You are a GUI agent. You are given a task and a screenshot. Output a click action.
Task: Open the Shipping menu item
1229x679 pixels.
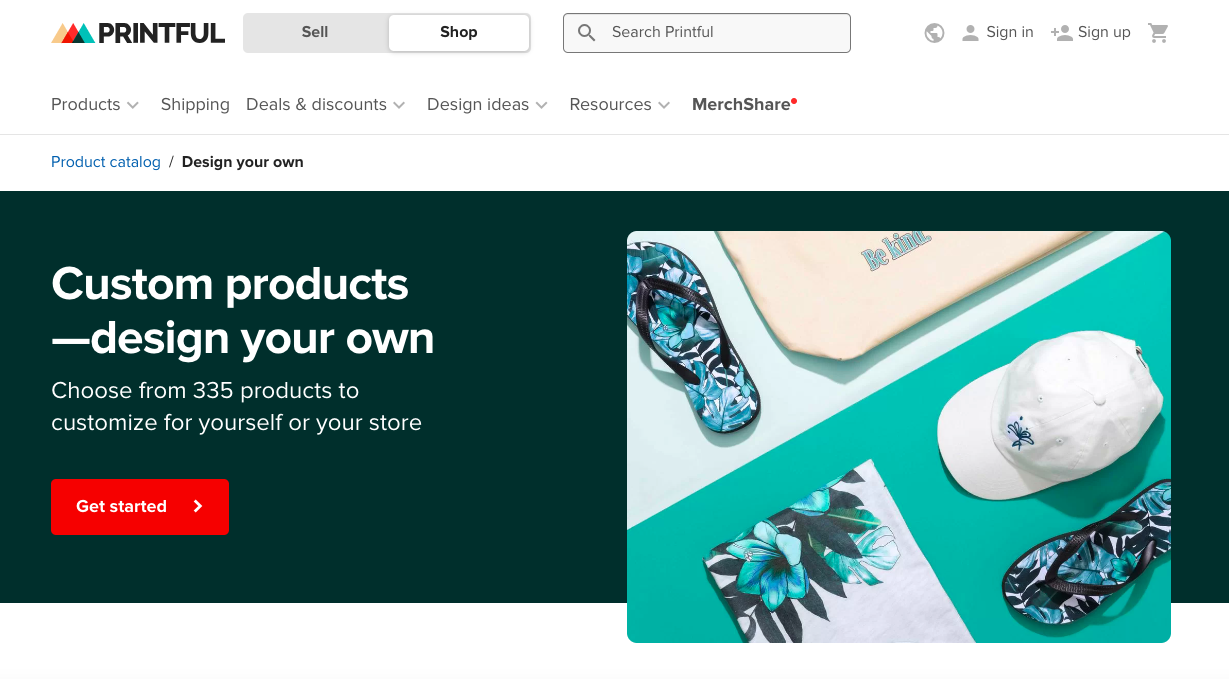[x=195, y=104]
